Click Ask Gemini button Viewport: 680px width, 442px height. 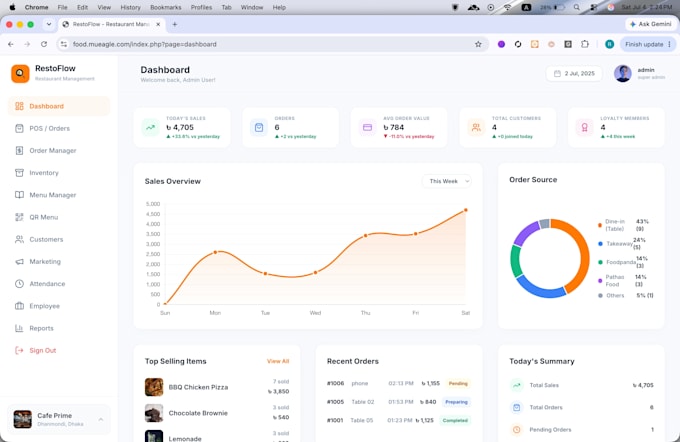(x=651, y=24)
